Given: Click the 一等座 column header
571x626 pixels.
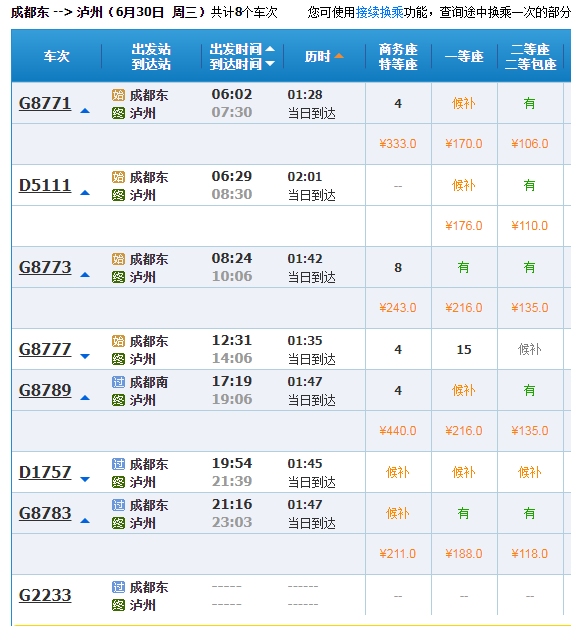Looking at the screenshot, I should coord(464,56).
